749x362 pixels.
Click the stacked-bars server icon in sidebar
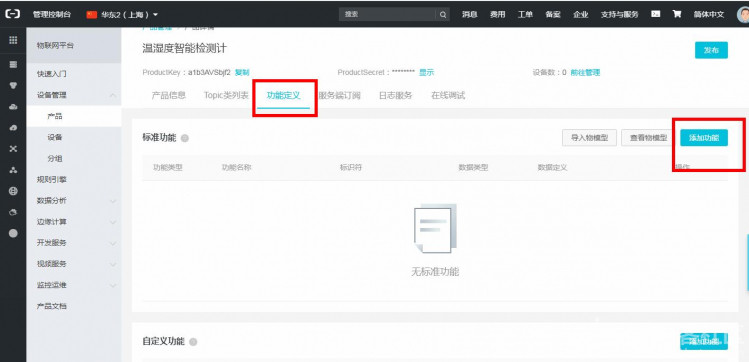13,64
